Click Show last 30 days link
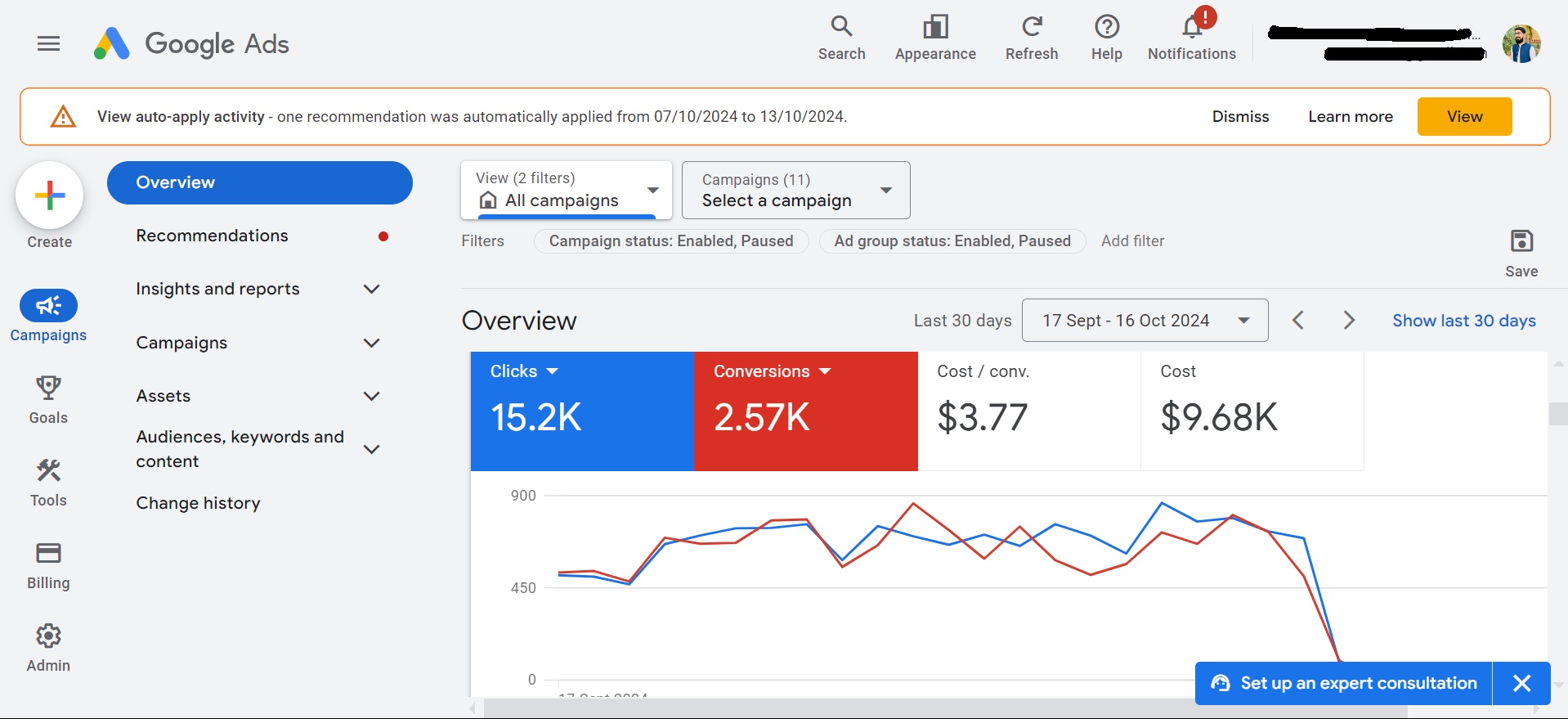This screenshot has width=1568, height=719. [x=1463, y=321]
